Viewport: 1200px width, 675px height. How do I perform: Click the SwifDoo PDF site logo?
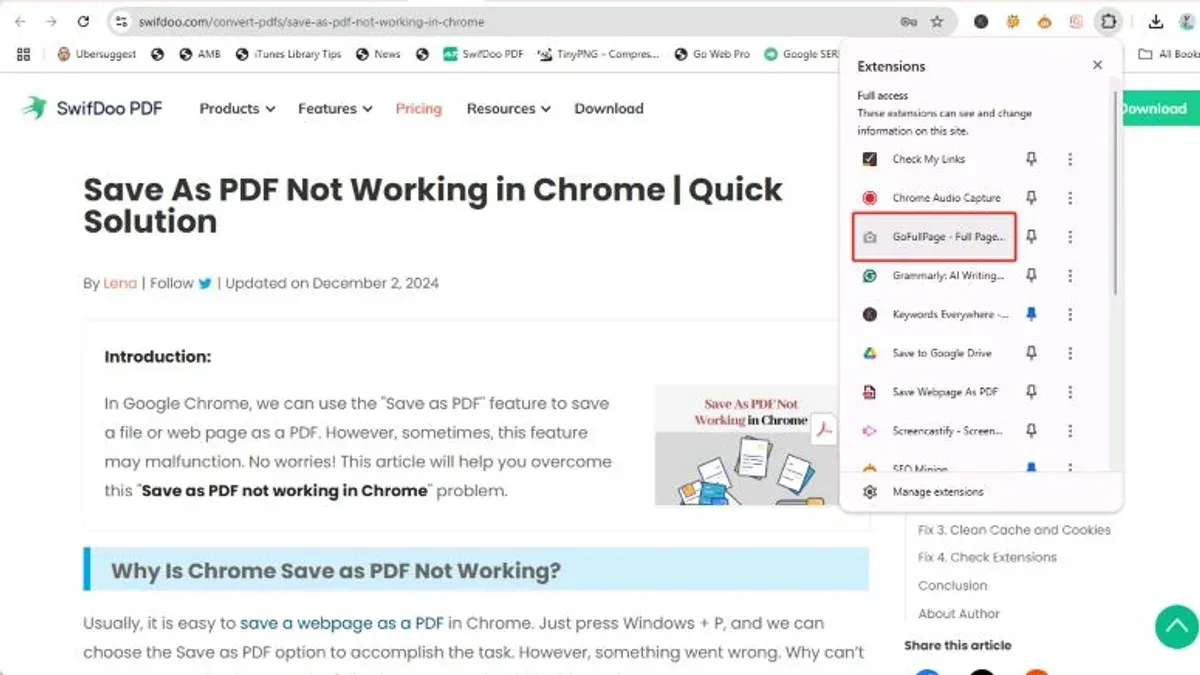tap(92, 109)
